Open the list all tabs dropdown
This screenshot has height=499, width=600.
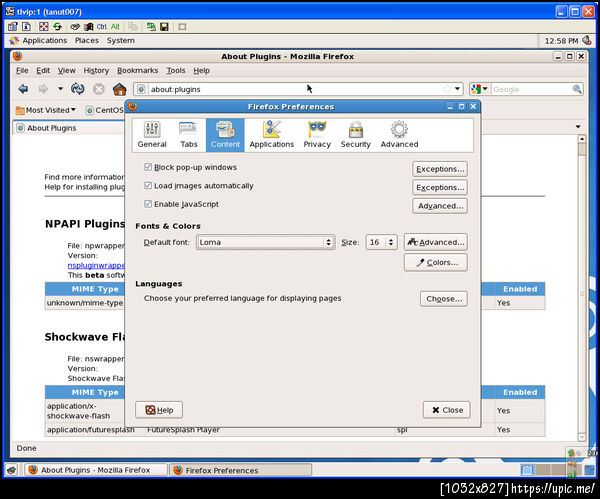[x=578, y=127]
